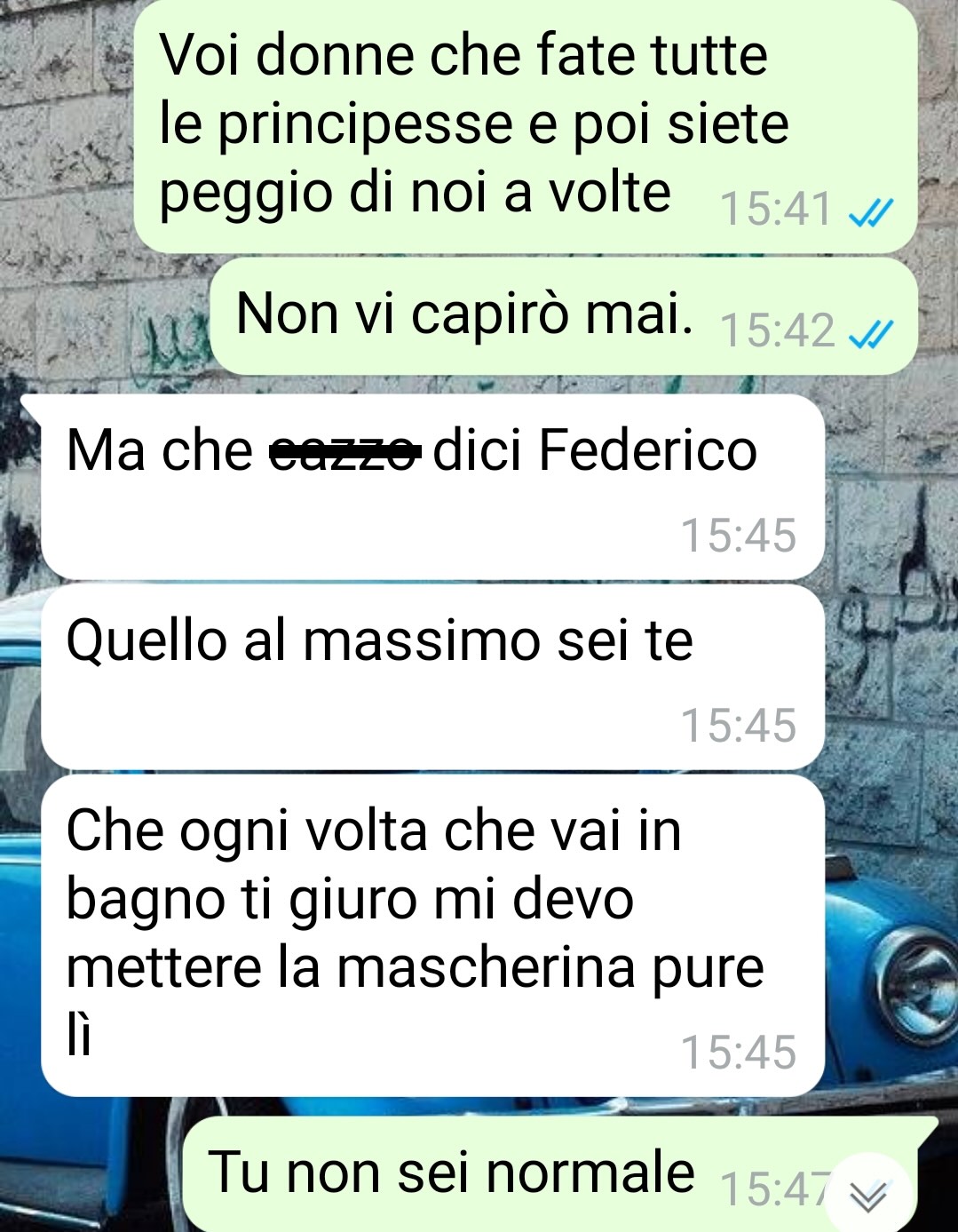Tap the crossed-out word in the received message
Viewport: 958px width, 1232px height.
[x=344, y=451]
